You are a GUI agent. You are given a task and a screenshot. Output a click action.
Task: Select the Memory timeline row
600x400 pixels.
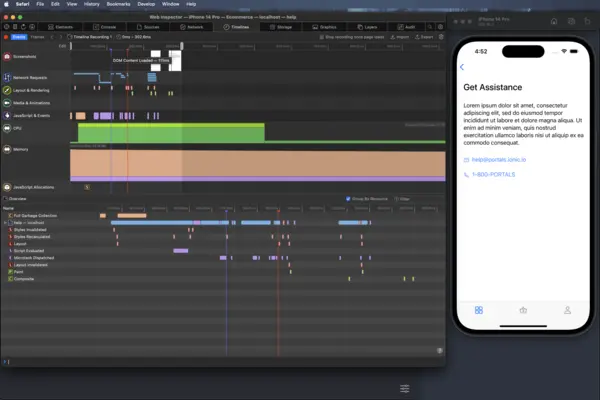point(20,149)
